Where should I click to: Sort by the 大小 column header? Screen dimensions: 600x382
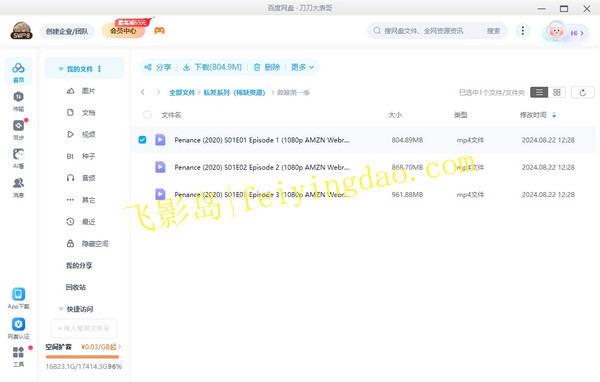click(395, 115)
